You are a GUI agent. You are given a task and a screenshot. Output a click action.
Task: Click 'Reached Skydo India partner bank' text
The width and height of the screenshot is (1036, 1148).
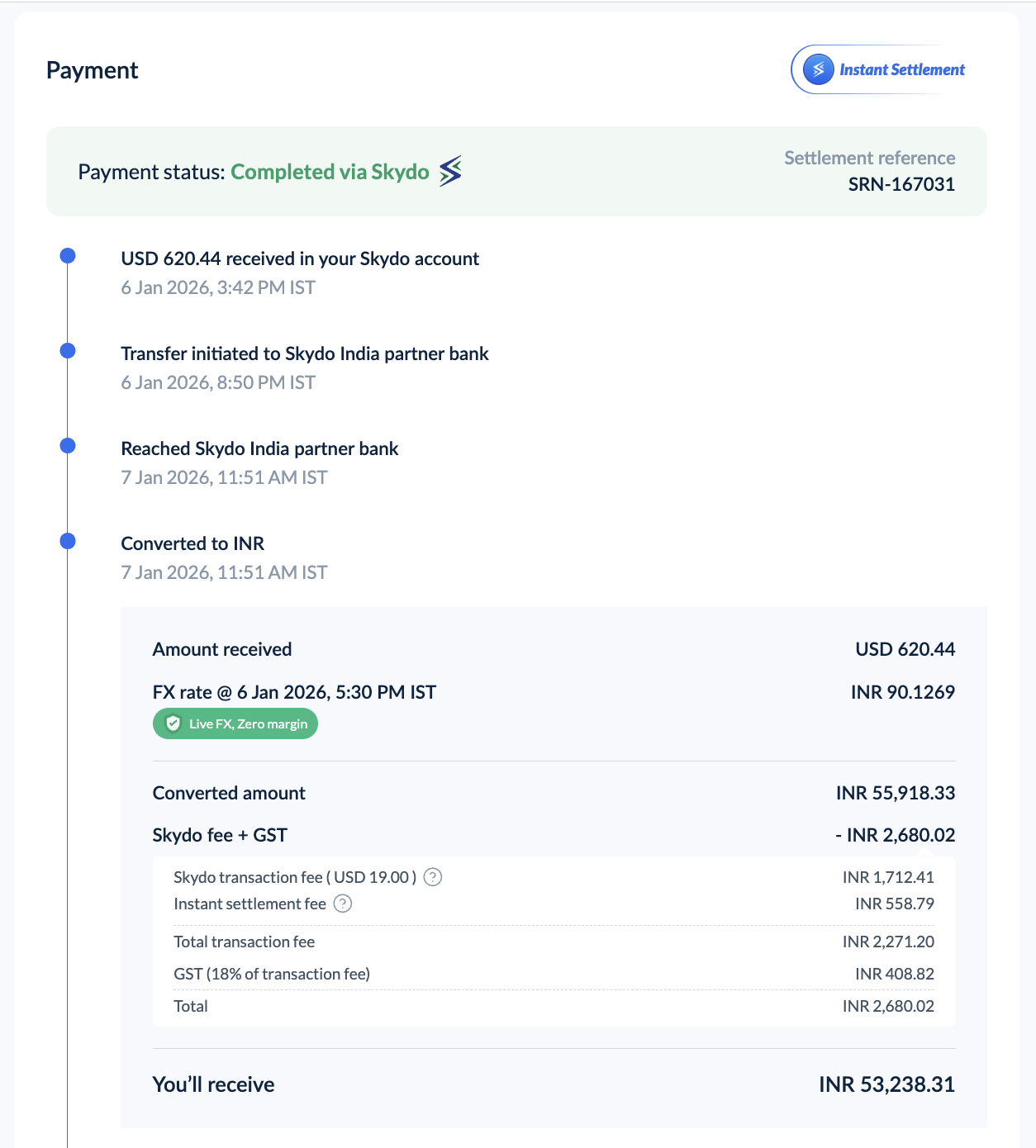click(x=259, y=448)
